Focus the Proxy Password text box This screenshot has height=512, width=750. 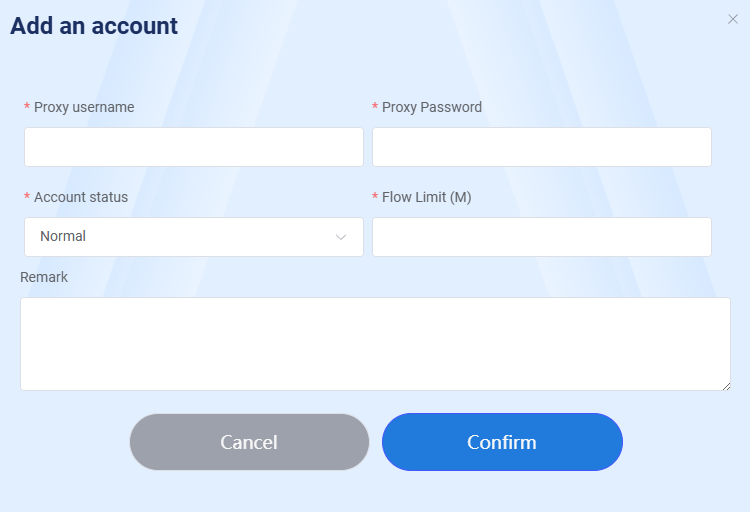coord(542,147)
